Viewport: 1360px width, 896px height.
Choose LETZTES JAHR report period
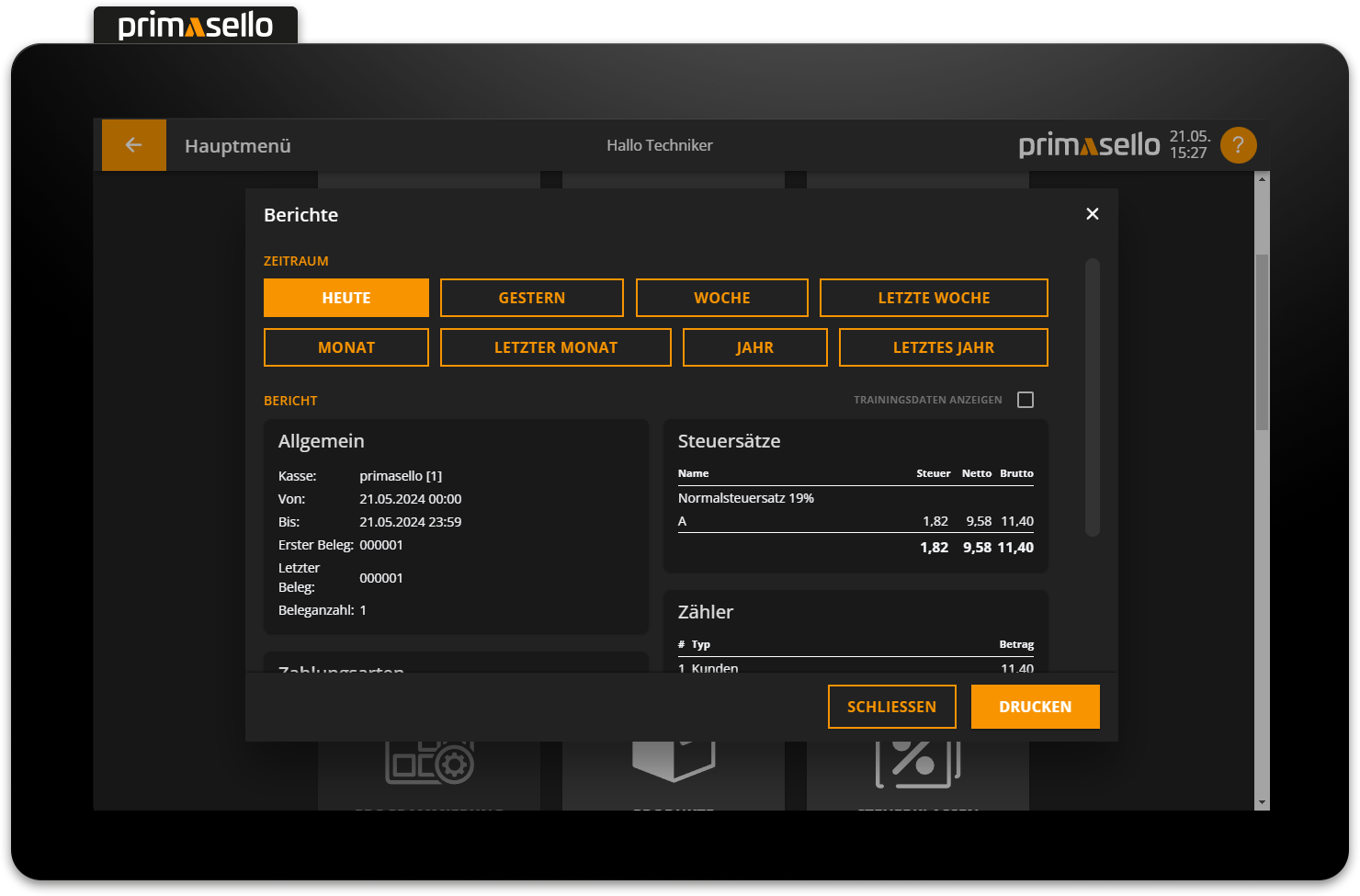(944, 347)
